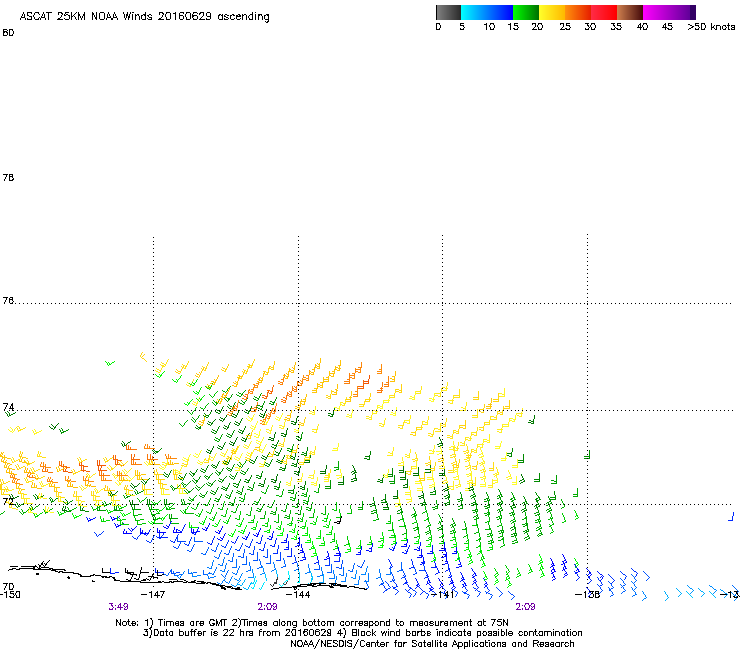
Task: Select the -147 longitude axis label
Action: tap(153, 594)
